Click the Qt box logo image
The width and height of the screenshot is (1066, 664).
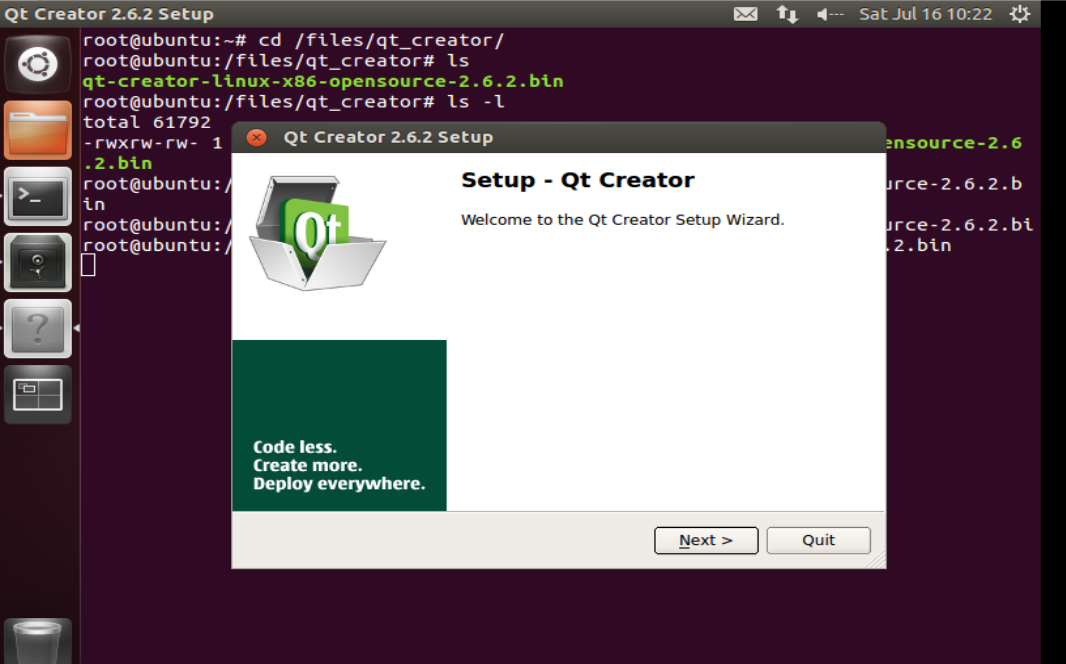pos(317,232)
